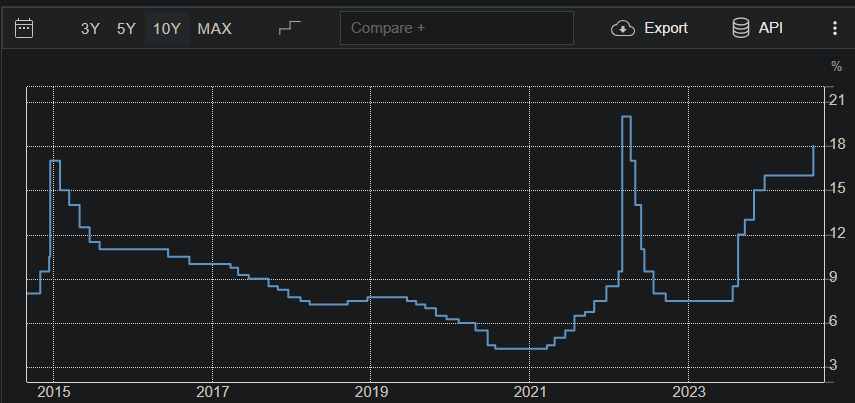This screenshot has width=855, height=403.
Task: Click the 2015 x-axis label
Action: tap(53, 392)
